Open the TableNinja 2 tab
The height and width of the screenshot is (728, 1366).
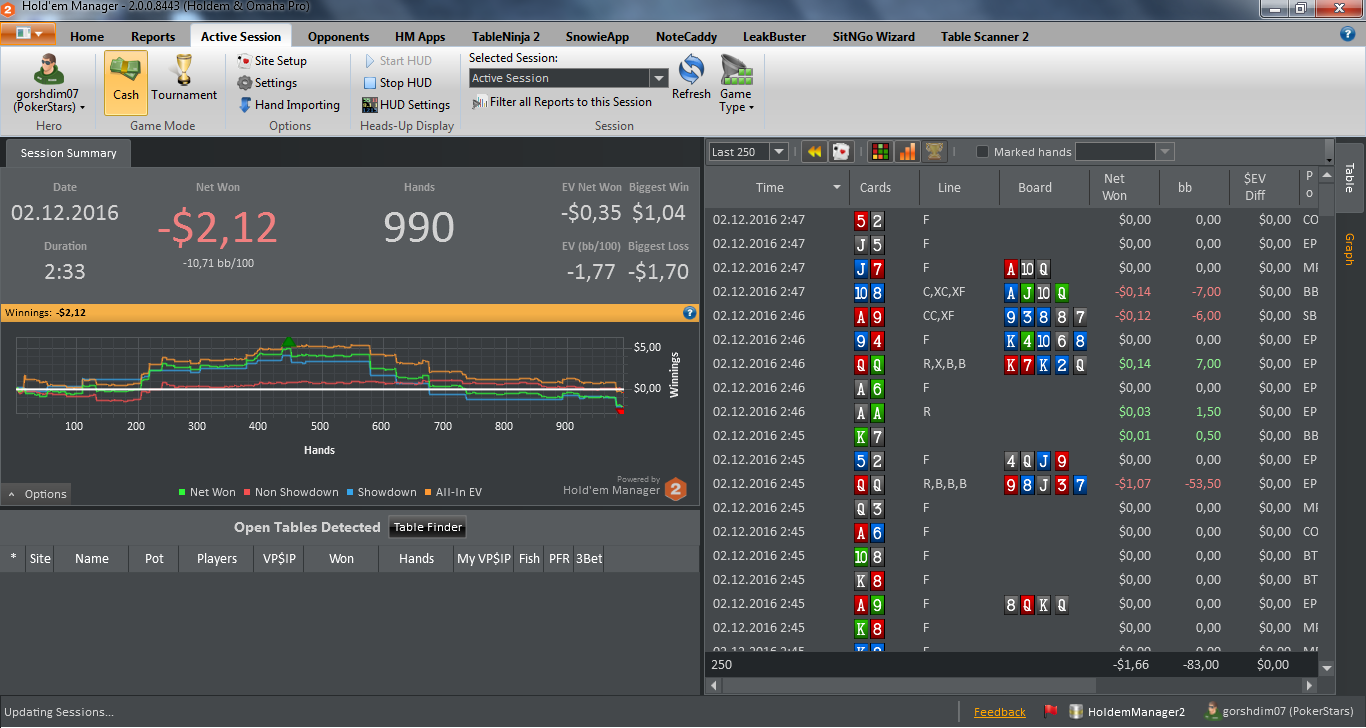(x=506, y=37)
